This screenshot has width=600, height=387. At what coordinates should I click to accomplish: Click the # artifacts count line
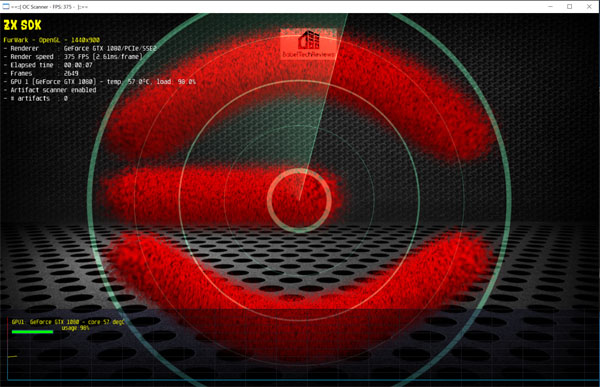coord(36,98)
